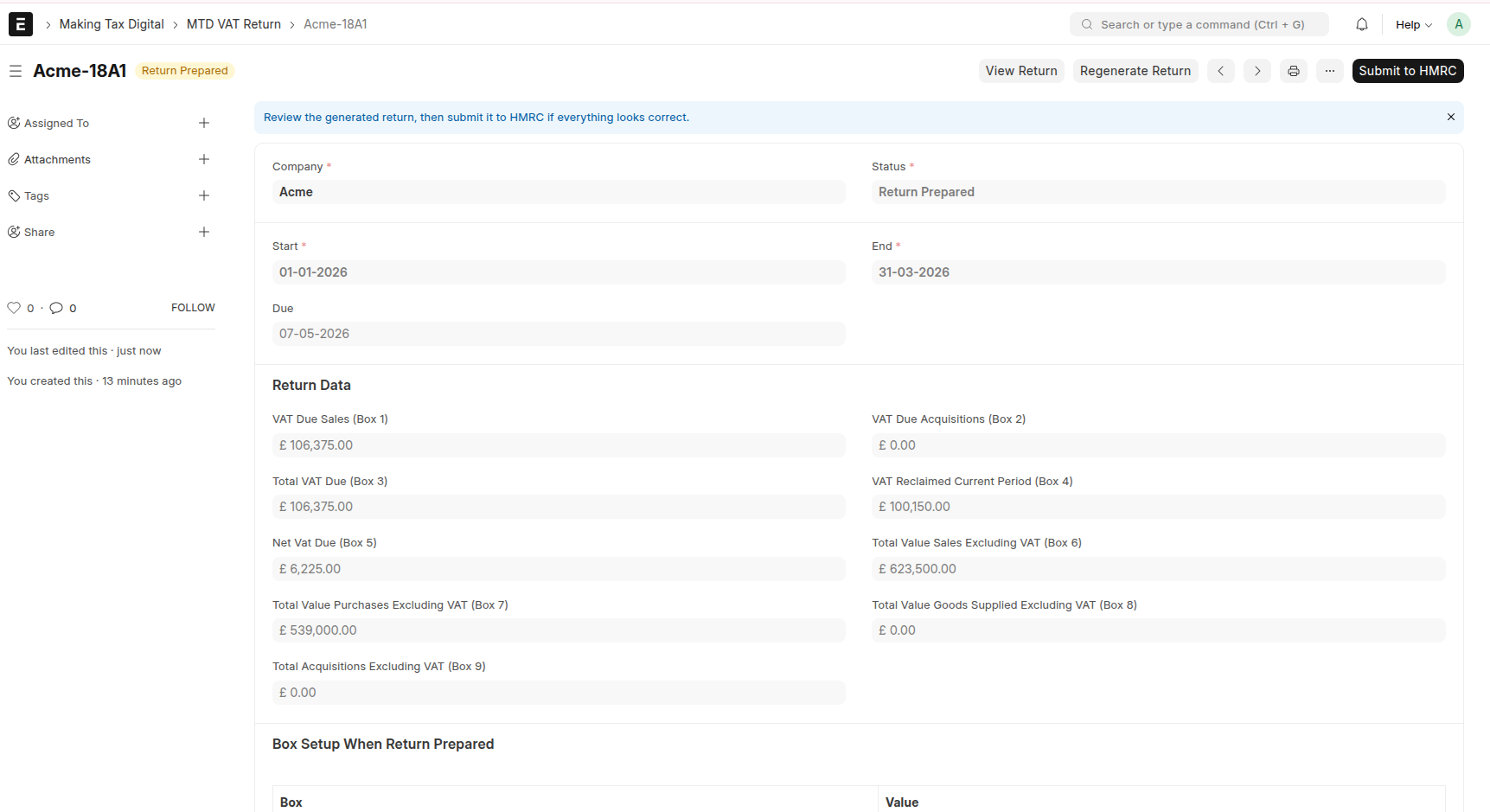1490x812 pixels.
Task: Open the notifications bell
Action: 1362,24
